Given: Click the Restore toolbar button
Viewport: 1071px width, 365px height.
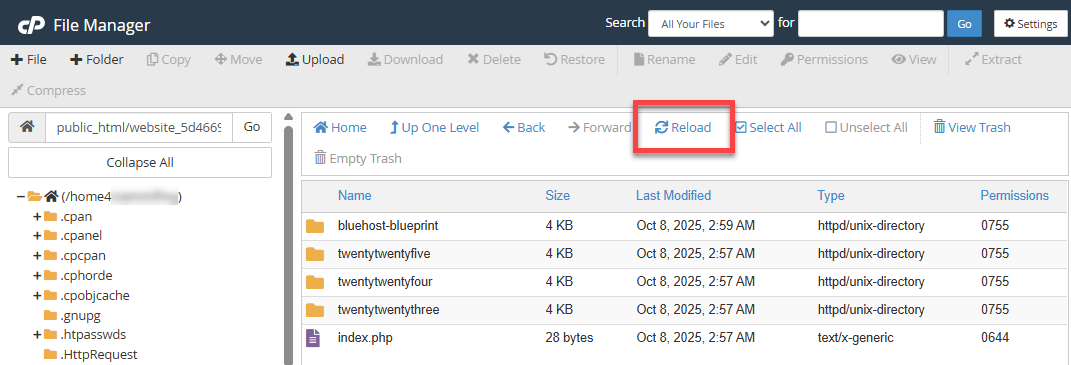Looking at the screenshot, I should click(x=574, y=59).
